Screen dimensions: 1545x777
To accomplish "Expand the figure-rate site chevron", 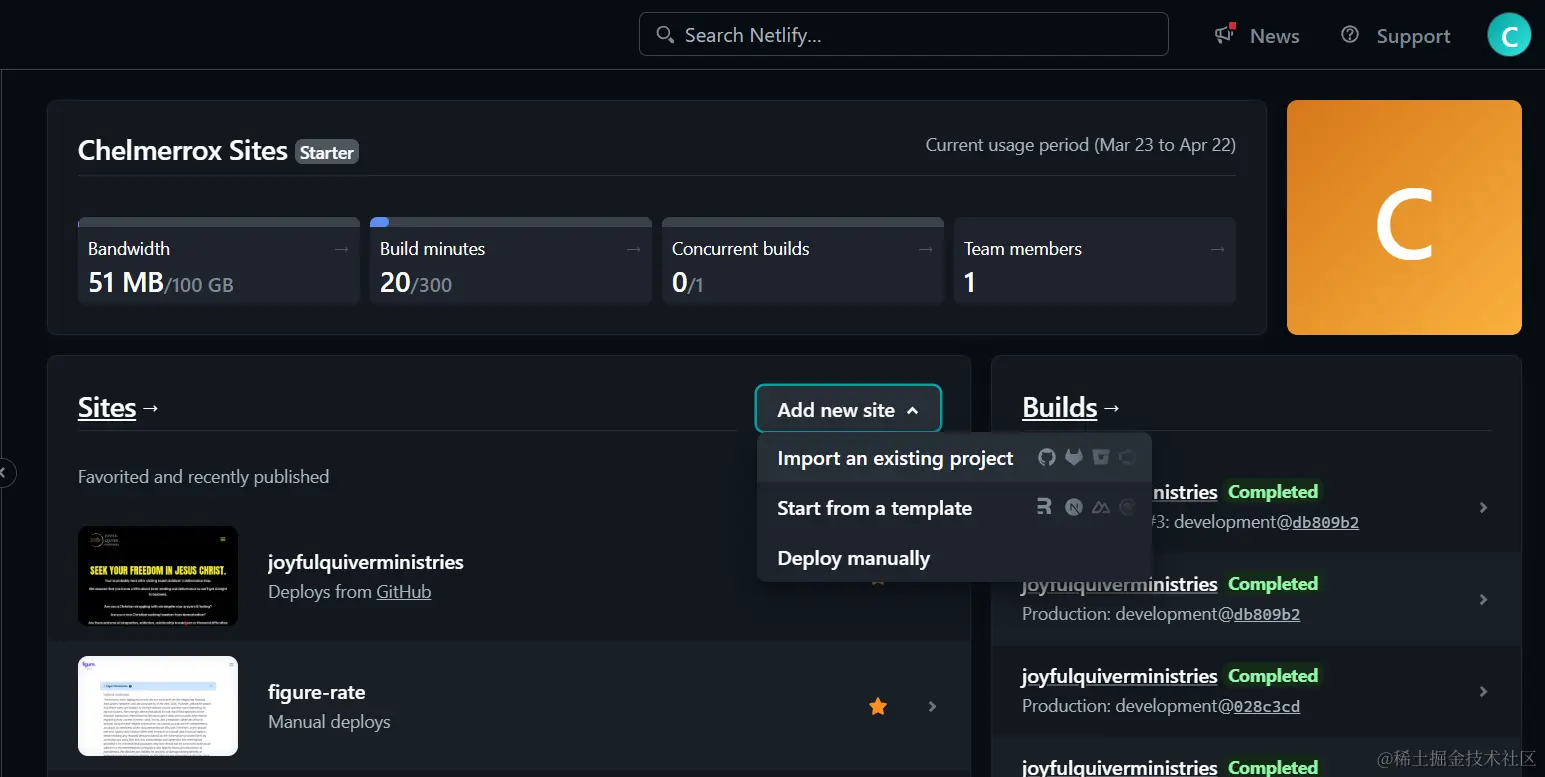I will (x=932, y=707).
